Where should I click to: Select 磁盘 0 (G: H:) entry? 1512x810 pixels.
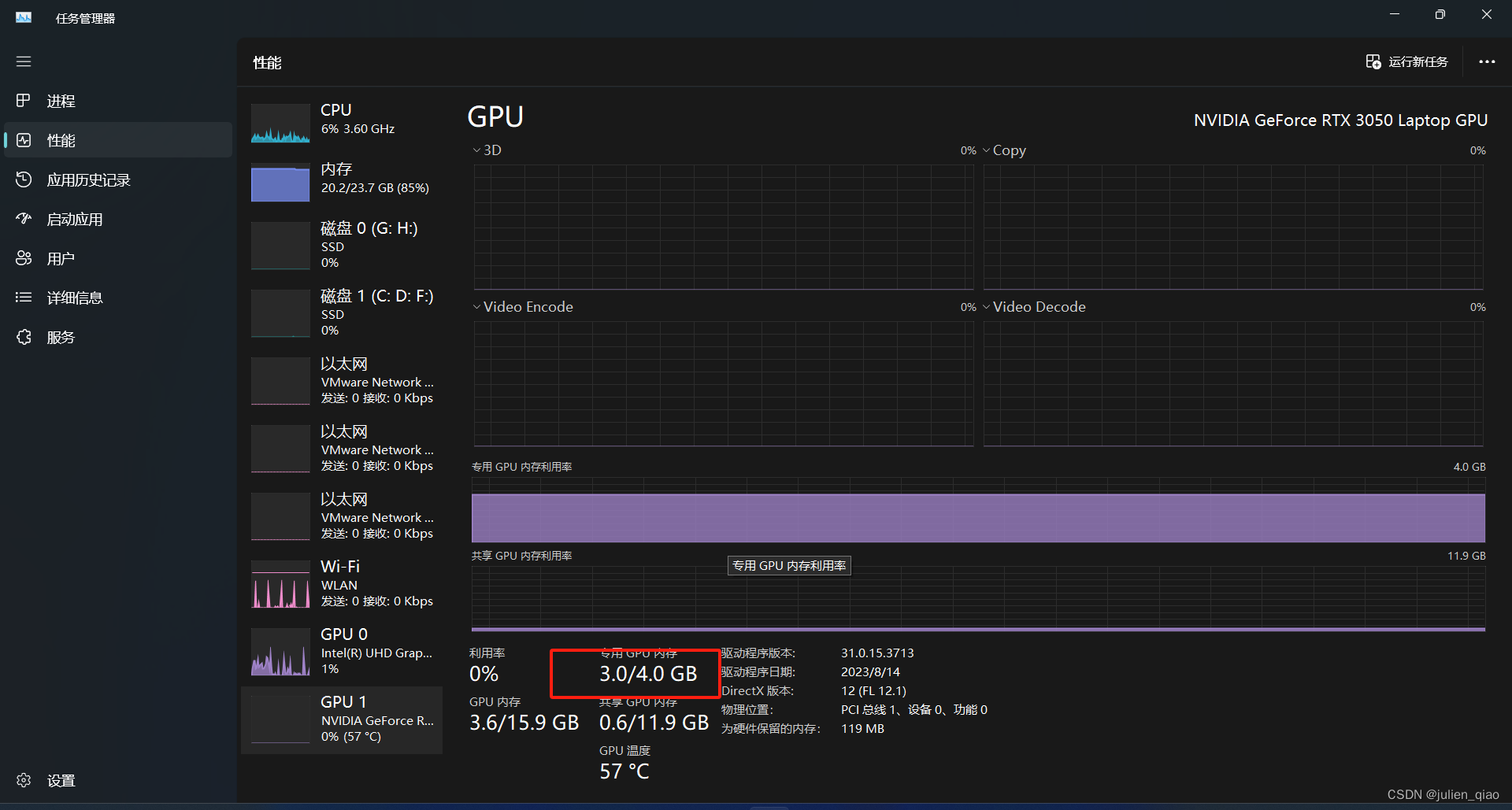coord(342,245)
